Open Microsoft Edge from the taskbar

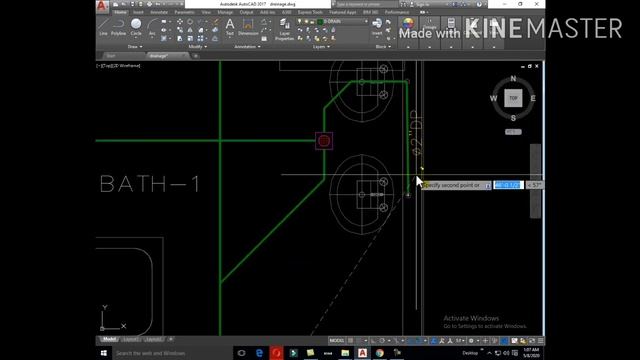259,353
